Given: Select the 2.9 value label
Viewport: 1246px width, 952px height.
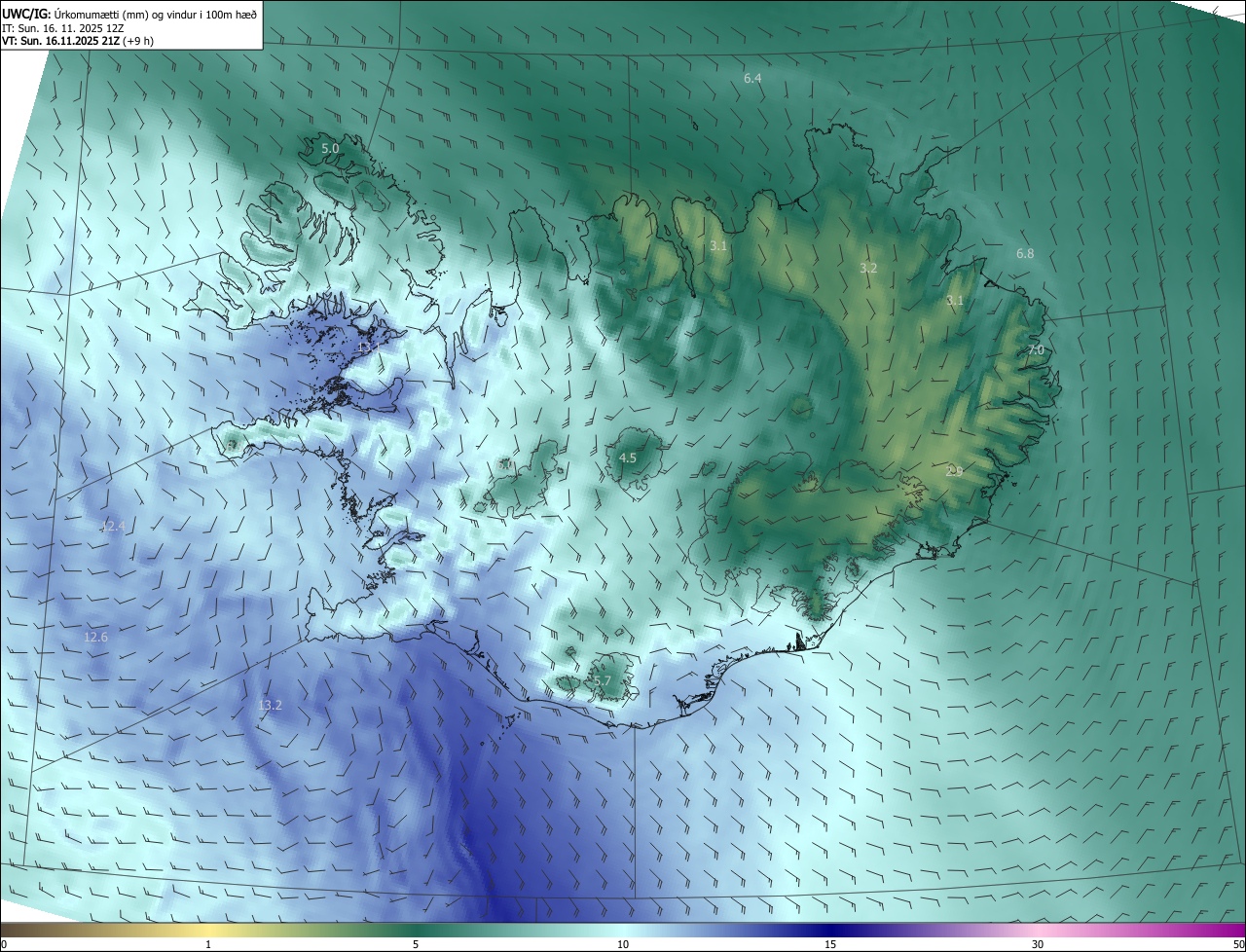Looking at the screenshot, I should coord(954,471).
